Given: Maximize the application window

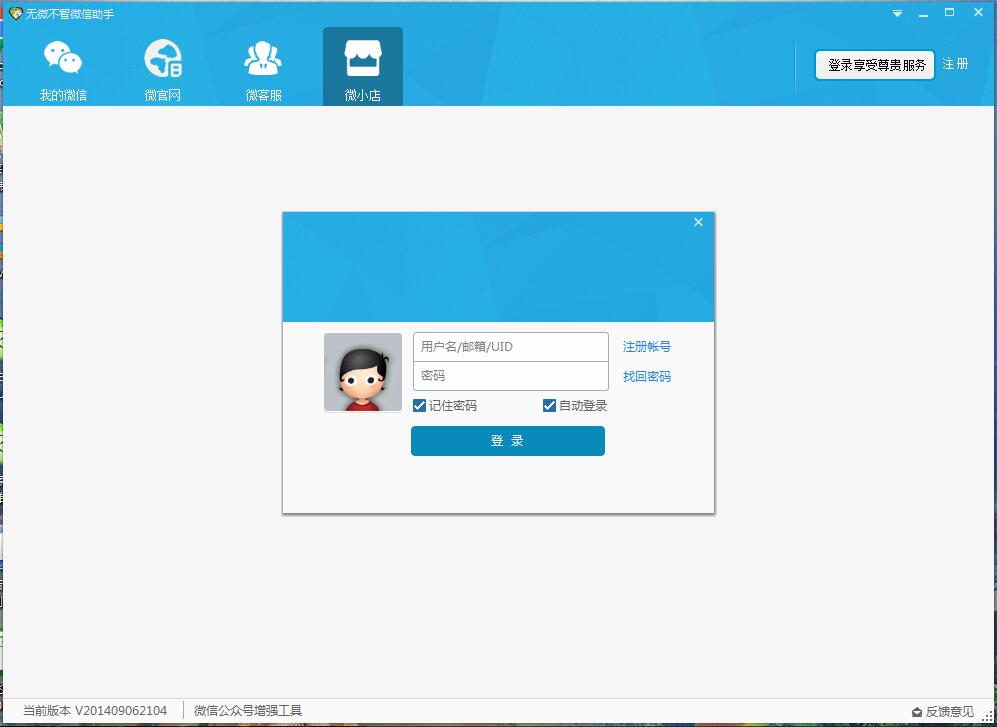Looking at the screenshot, I should pos(950,13).
